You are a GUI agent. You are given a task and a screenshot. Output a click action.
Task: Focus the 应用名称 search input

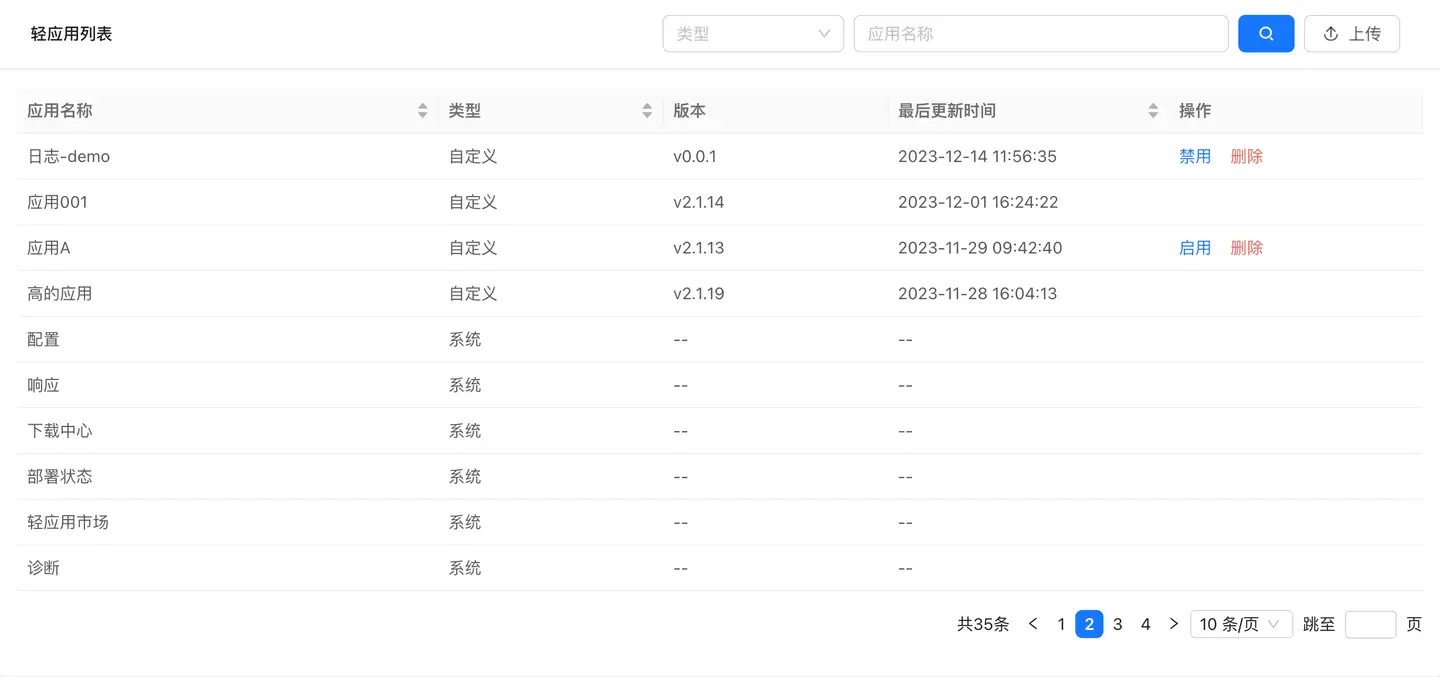pos(1040,34)
